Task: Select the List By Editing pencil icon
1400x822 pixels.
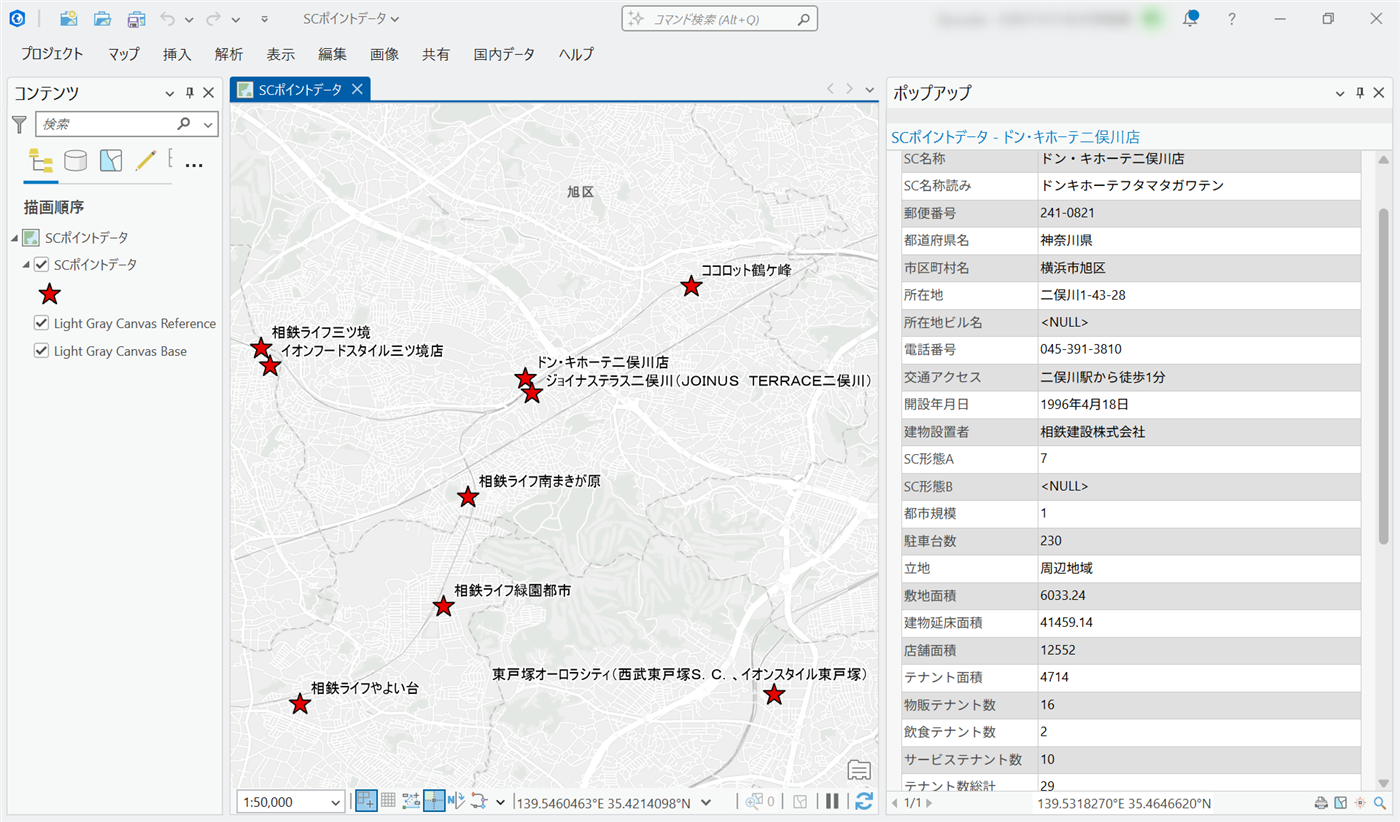Action: [146, 161]
